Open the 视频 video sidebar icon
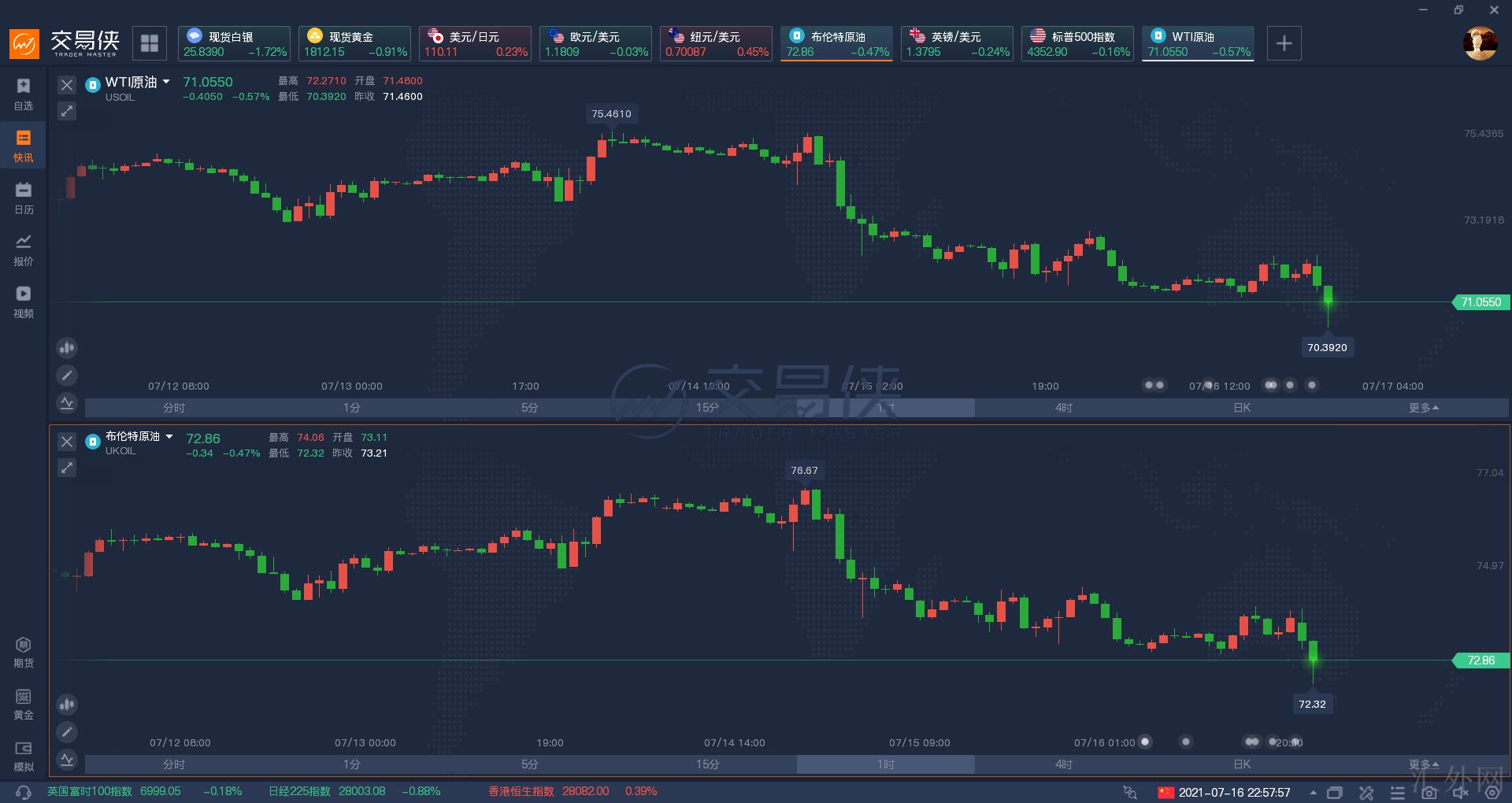 coord(24,302)
